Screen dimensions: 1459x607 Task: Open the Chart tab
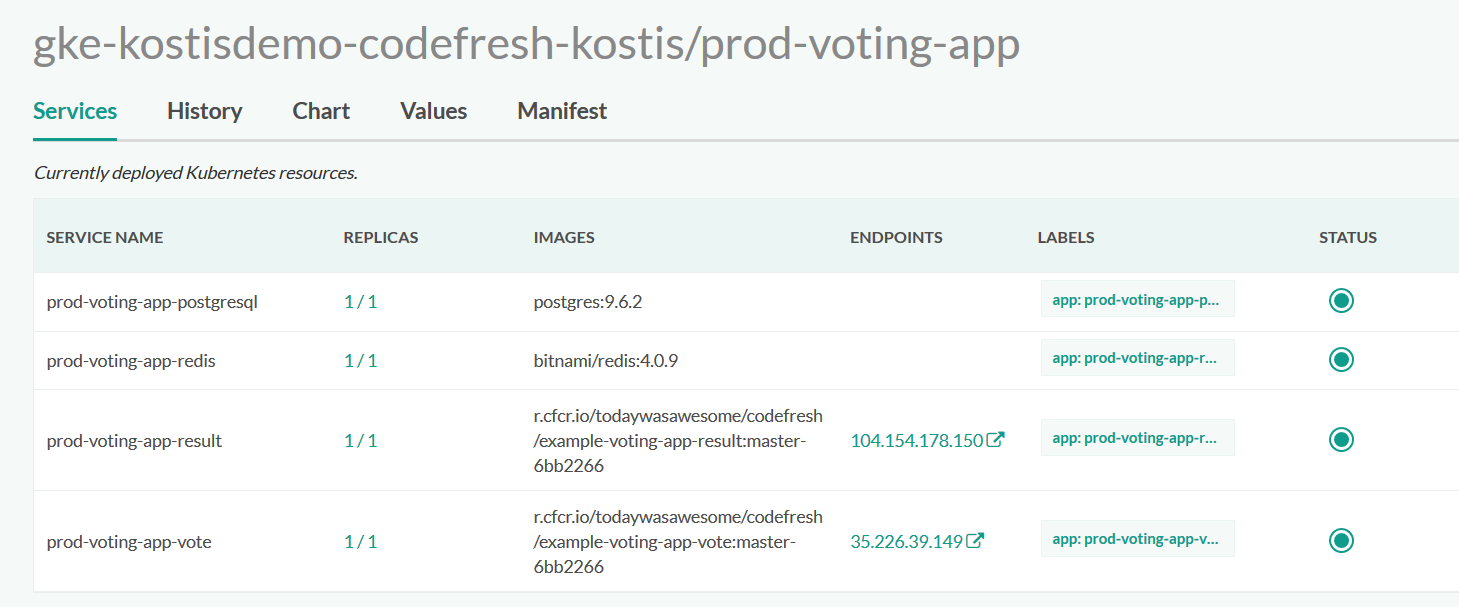[321, 111]
